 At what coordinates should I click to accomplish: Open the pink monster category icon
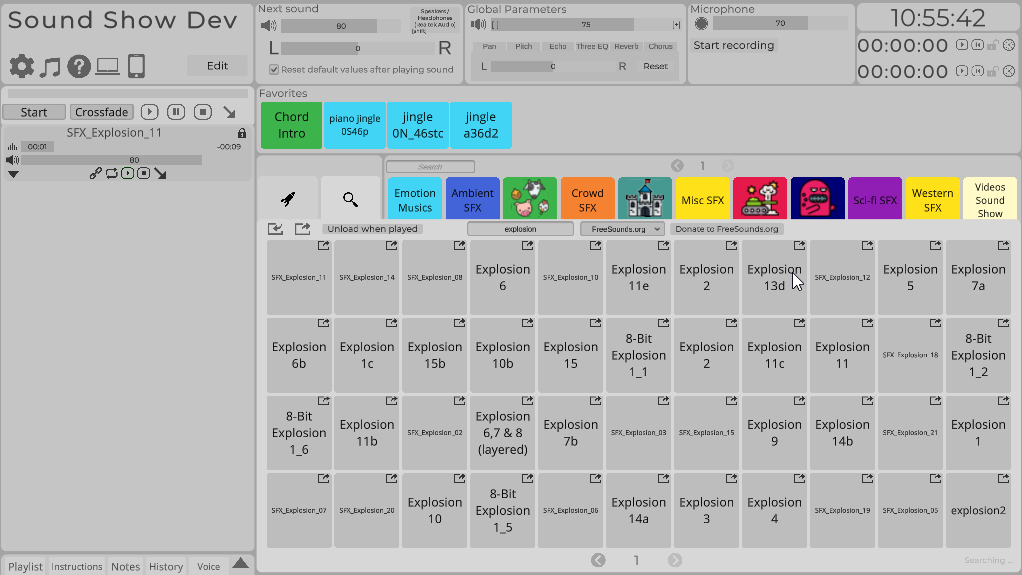pos(817,198)
